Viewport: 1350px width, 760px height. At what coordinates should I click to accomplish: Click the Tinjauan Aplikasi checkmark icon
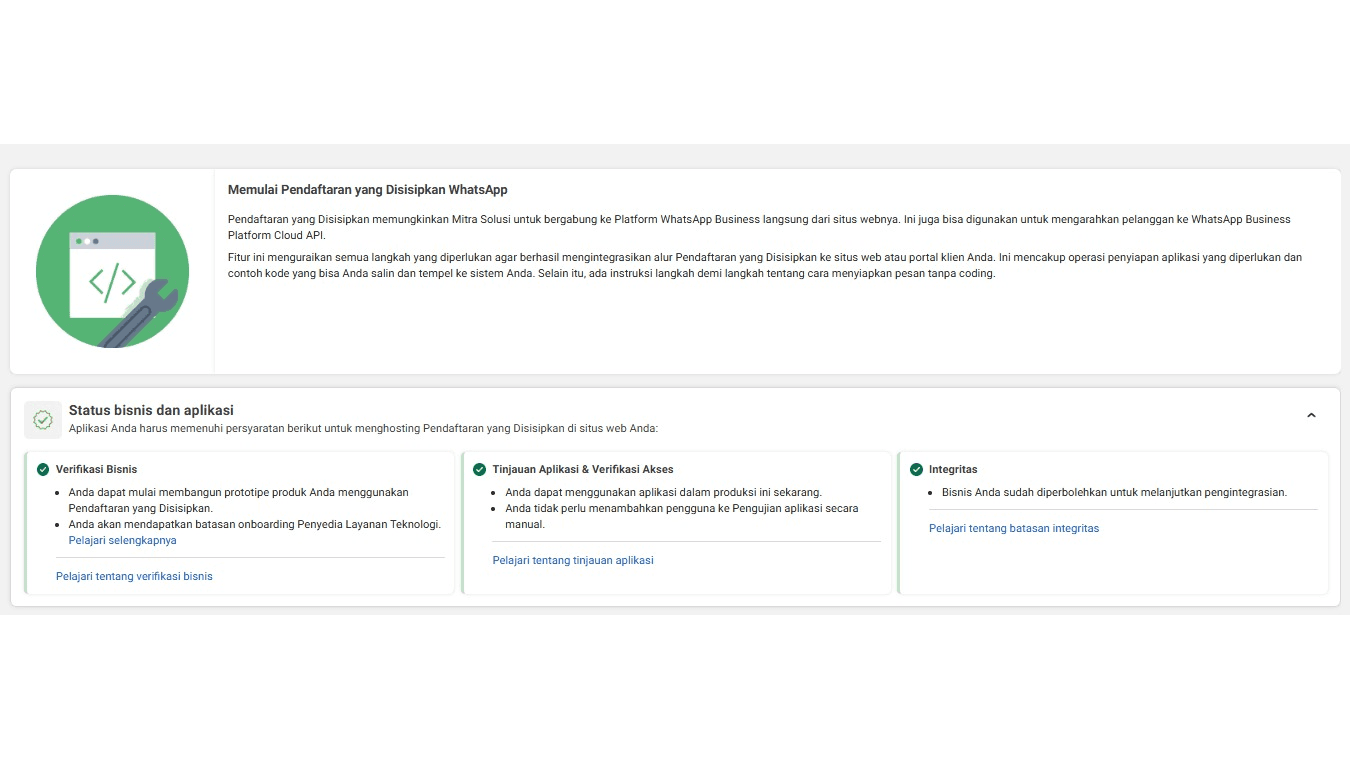[x=480, y=469]
